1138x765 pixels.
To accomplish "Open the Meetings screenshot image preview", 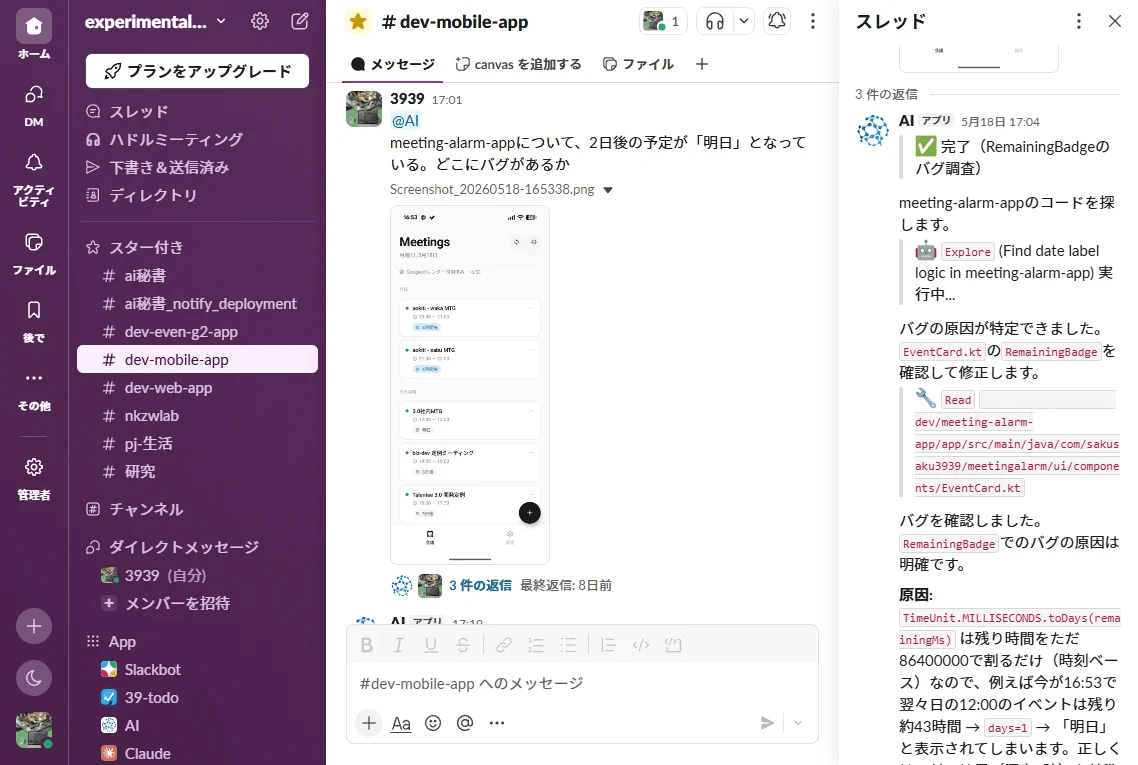I will pos(470,385).
